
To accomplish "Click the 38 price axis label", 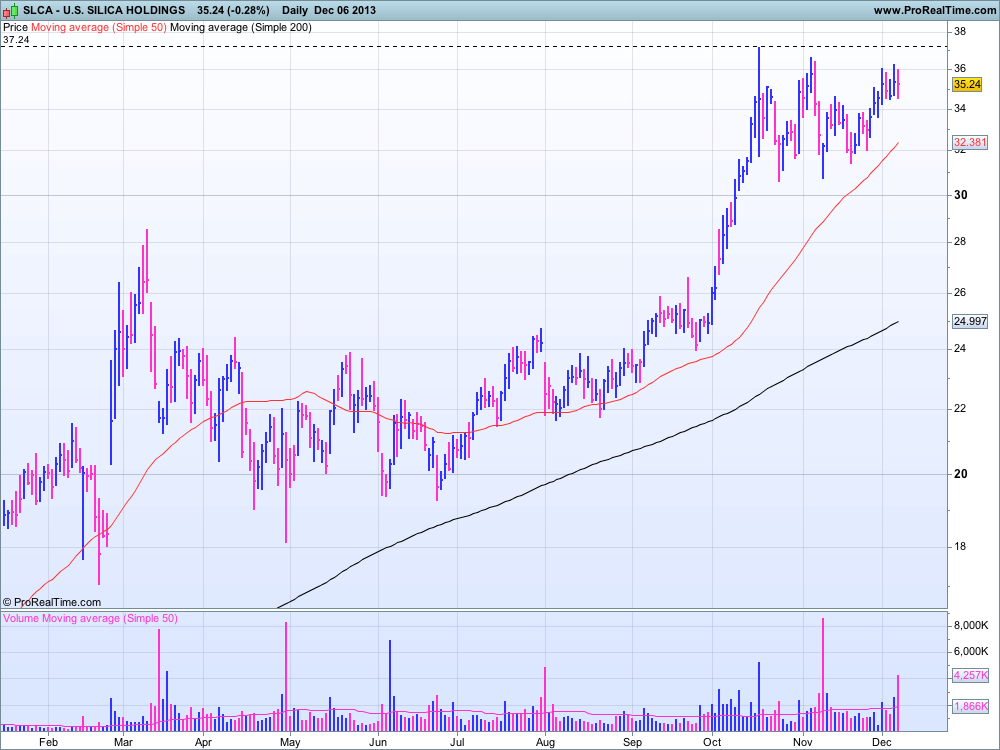I will pos(960,31).
